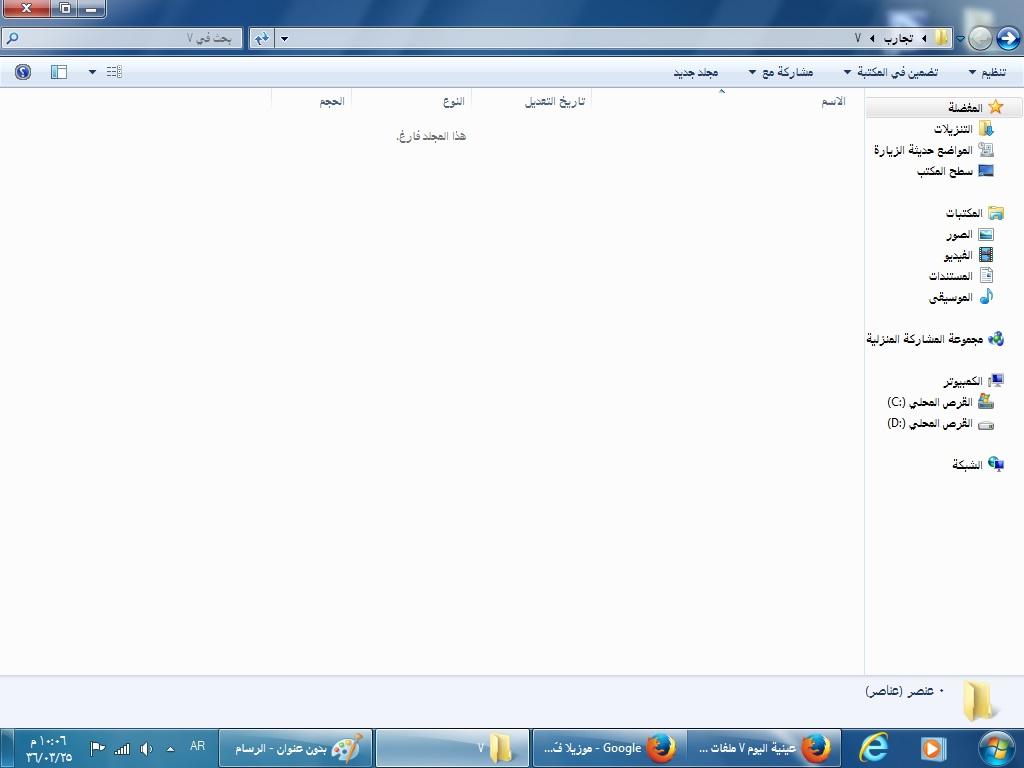Click the network signal tray icon
Screen dimensions: 1024x768
pos(122,749)
